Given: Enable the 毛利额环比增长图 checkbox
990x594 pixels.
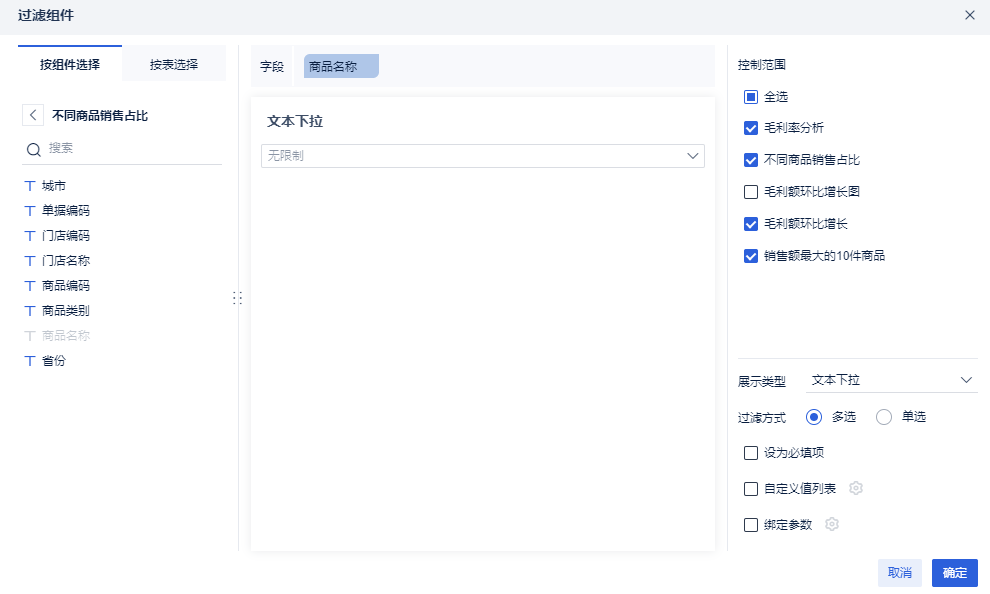Looking at the screenshot, I should (x=751, y=192).
